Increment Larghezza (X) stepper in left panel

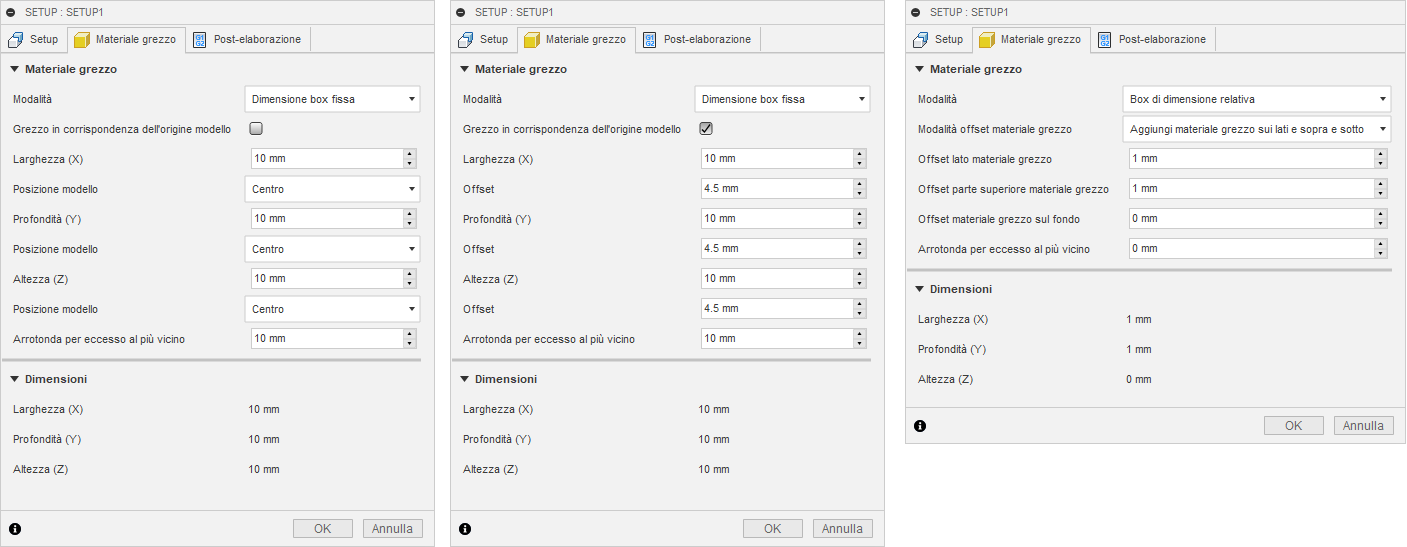pyautogui.click(x=409, y=154)
